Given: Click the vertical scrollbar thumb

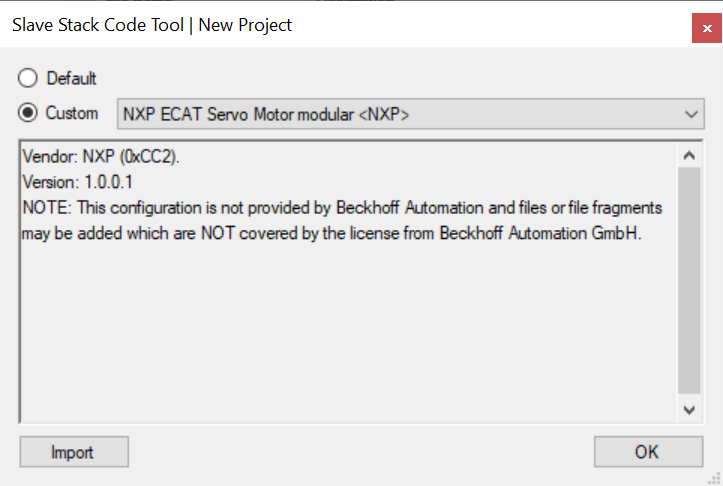Looking at the screenshot, I should coord(689,280).
